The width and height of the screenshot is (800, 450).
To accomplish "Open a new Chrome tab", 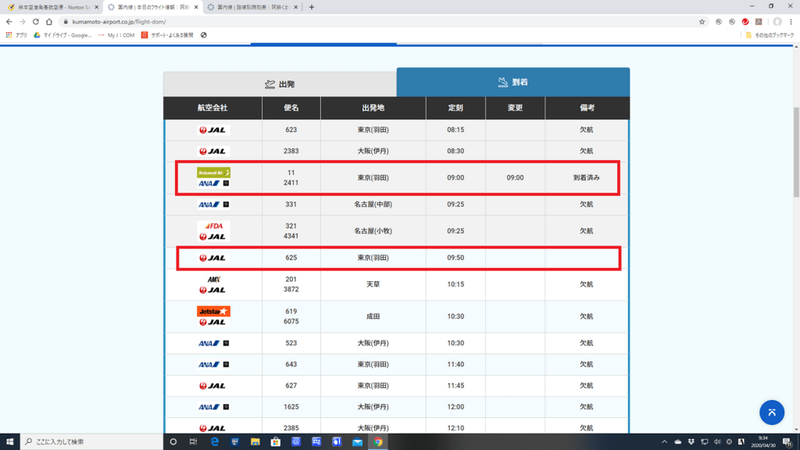I will point(311,7).
